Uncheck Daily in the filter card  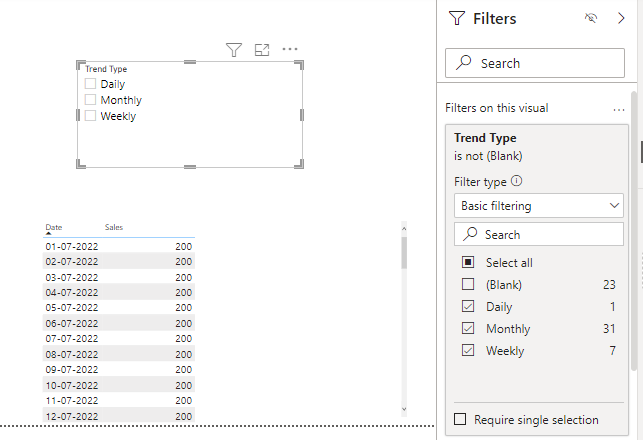pyautogui.click(x=468, y=306)
